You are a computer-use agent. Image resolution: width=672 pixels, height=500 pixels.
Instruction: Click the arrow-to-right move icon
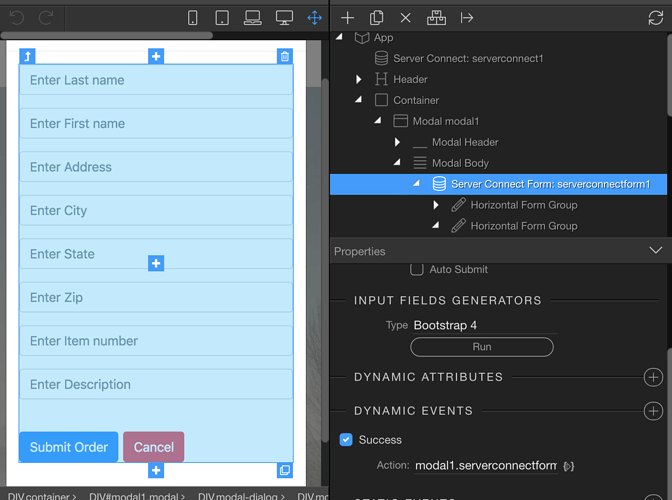467,18
